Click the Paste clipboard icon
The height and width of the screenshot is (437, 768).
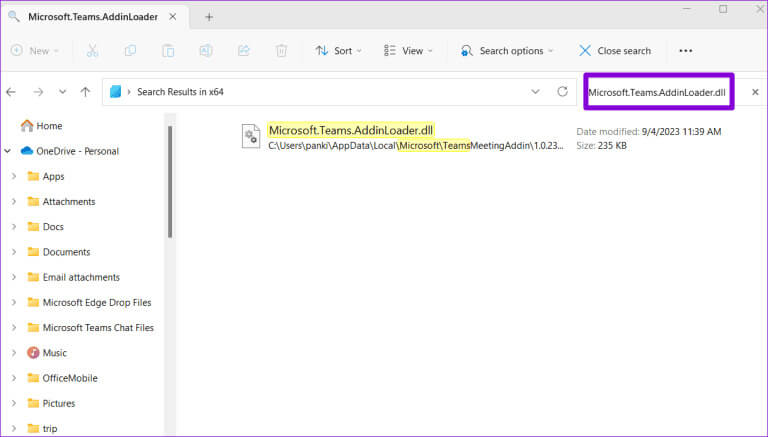(168, 50)
